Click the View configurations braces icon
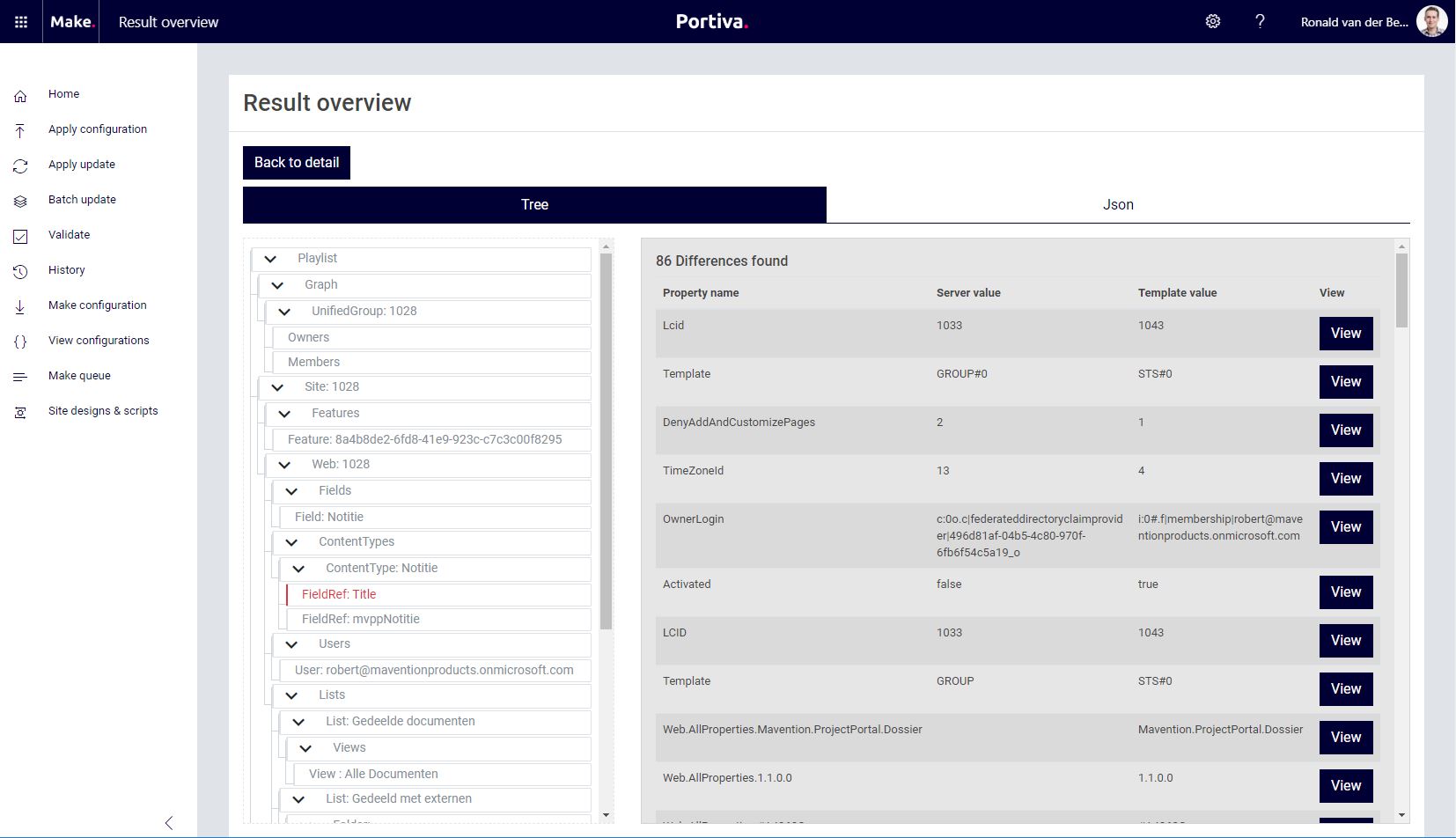Image resolution: width=1456 pixels, height=838 pixels. (20, 342)
